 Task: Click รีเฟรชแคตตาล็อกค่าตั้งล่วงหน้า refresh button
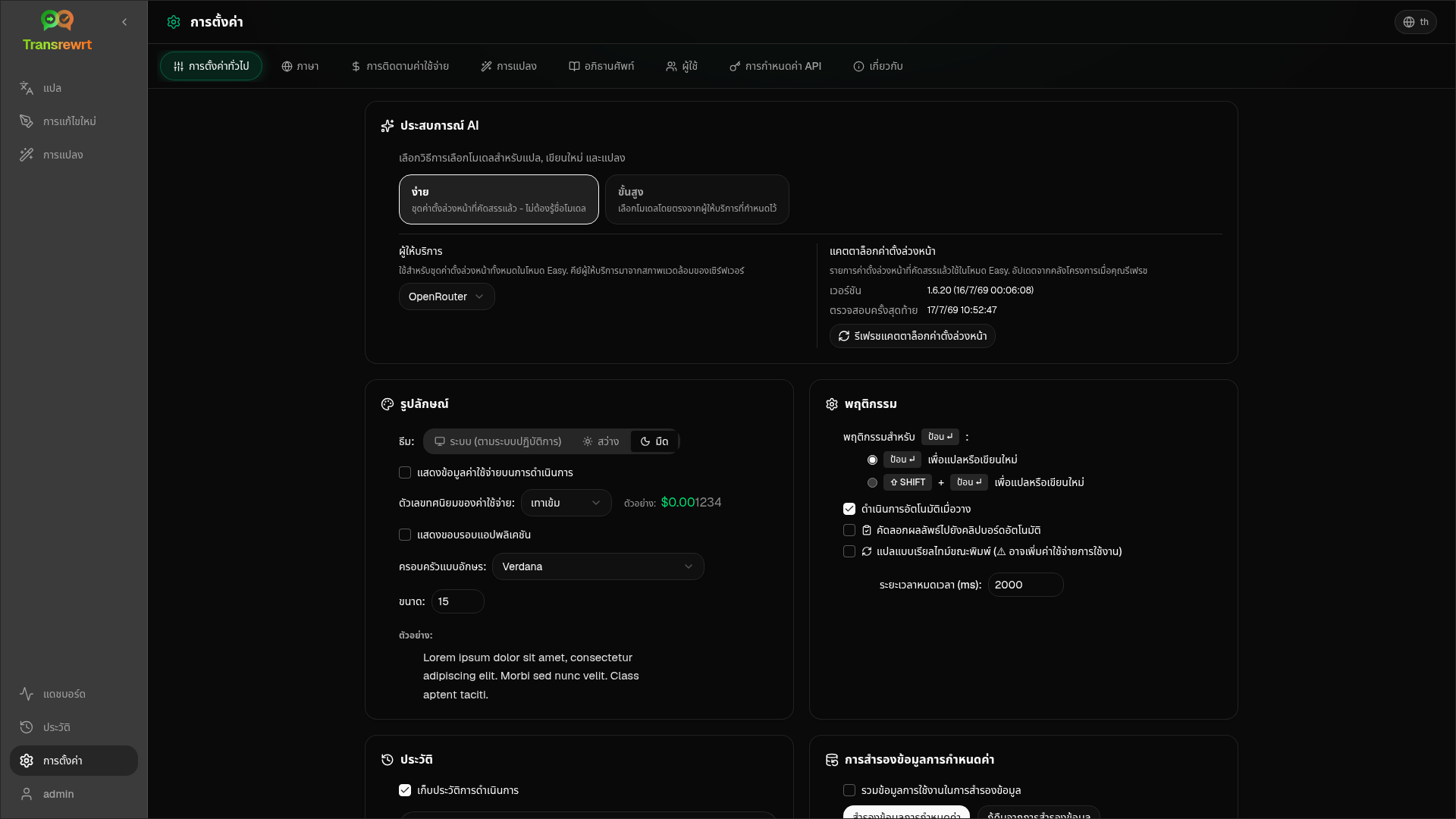[x=912, y=336]
